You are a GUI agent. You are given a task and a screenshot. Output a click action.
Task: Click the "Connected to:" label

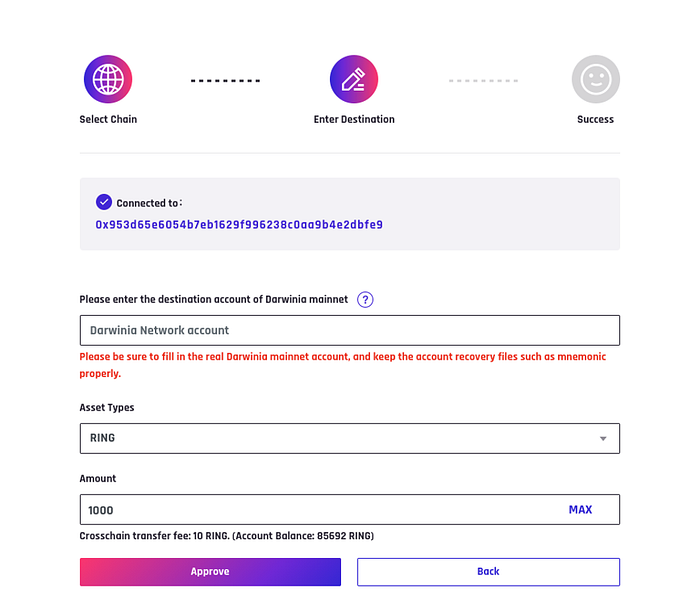[x=149, y=203]
